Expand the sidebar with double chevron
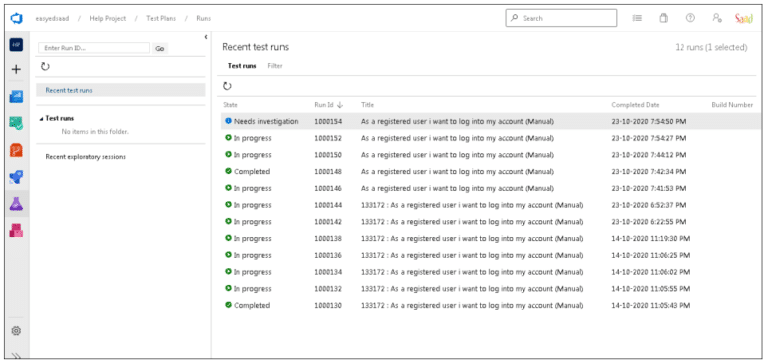This screenshot has height=364, width=768. tap(16, 356)
